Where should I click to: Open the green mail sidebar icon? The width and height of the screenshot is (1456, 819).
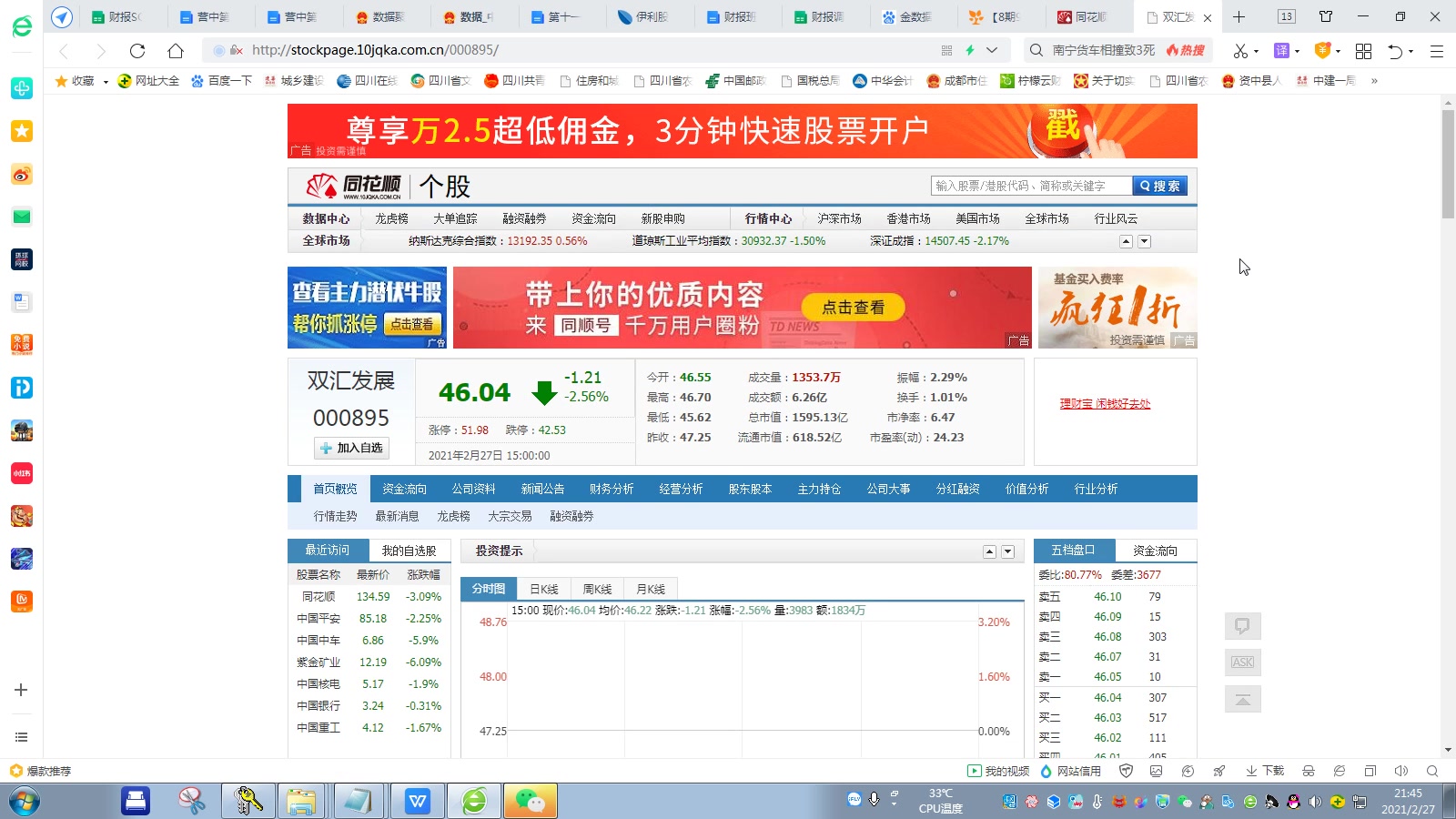tap(22, 217)
